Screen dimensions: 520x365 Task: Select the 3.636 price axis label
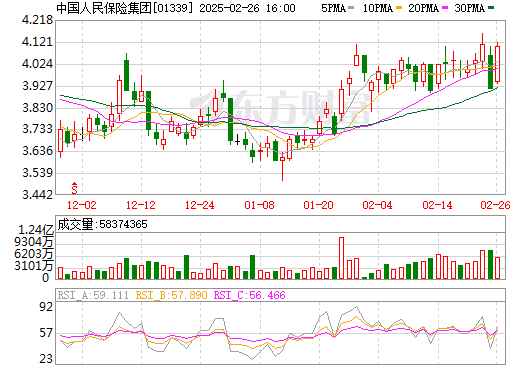click(x=37, y=151)
